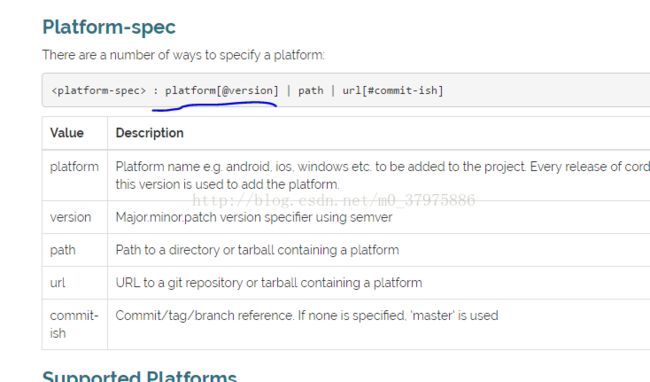Select the 'commit-ish' value cell
650x382 pixels.
point(75,324)
